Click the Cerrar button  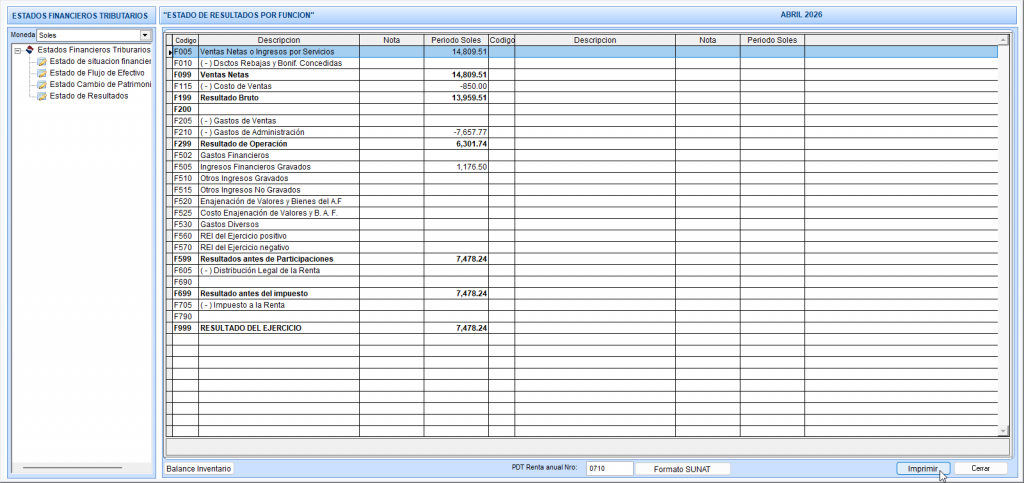click(x=980, y=469)
